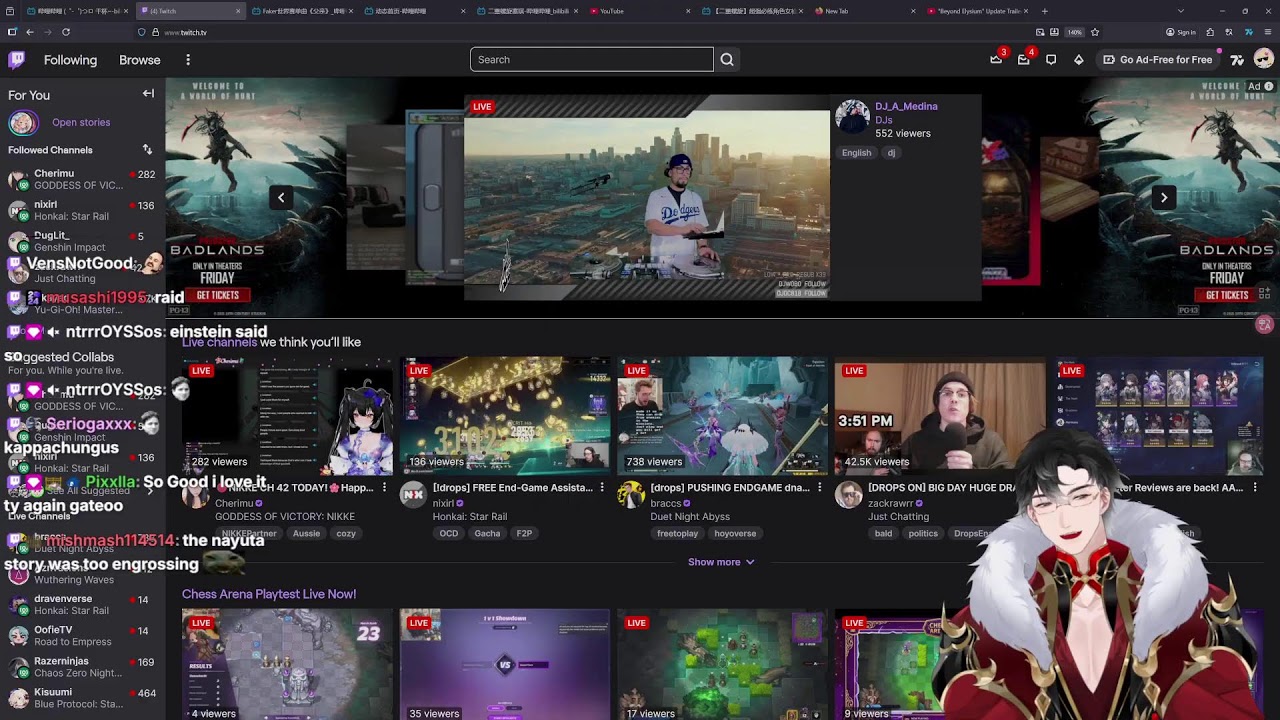Click the browser reload button

[x=66, y=32]
